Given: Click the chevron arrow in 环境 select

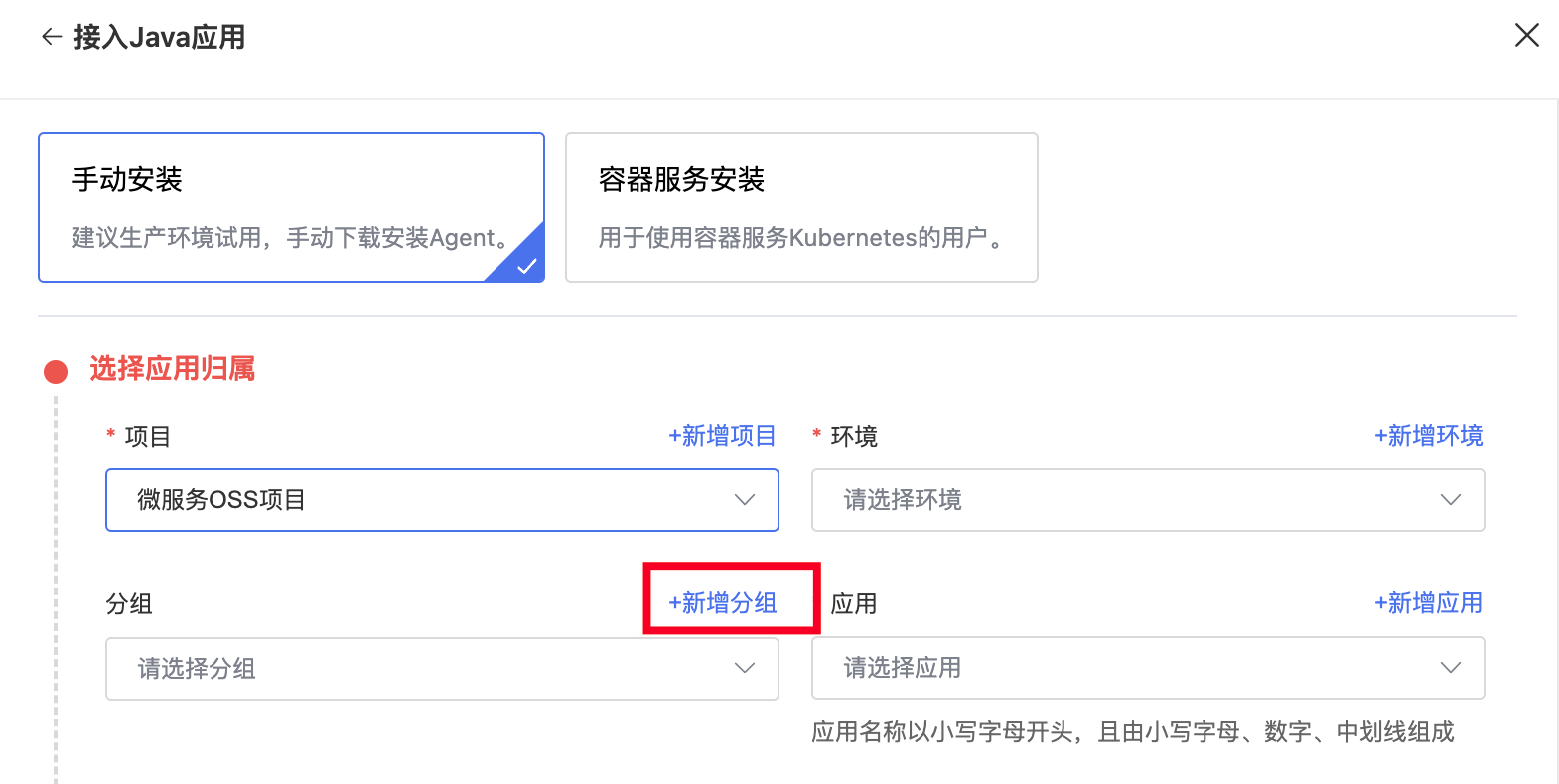Looking at the screenshot, I should (1450, 500).
